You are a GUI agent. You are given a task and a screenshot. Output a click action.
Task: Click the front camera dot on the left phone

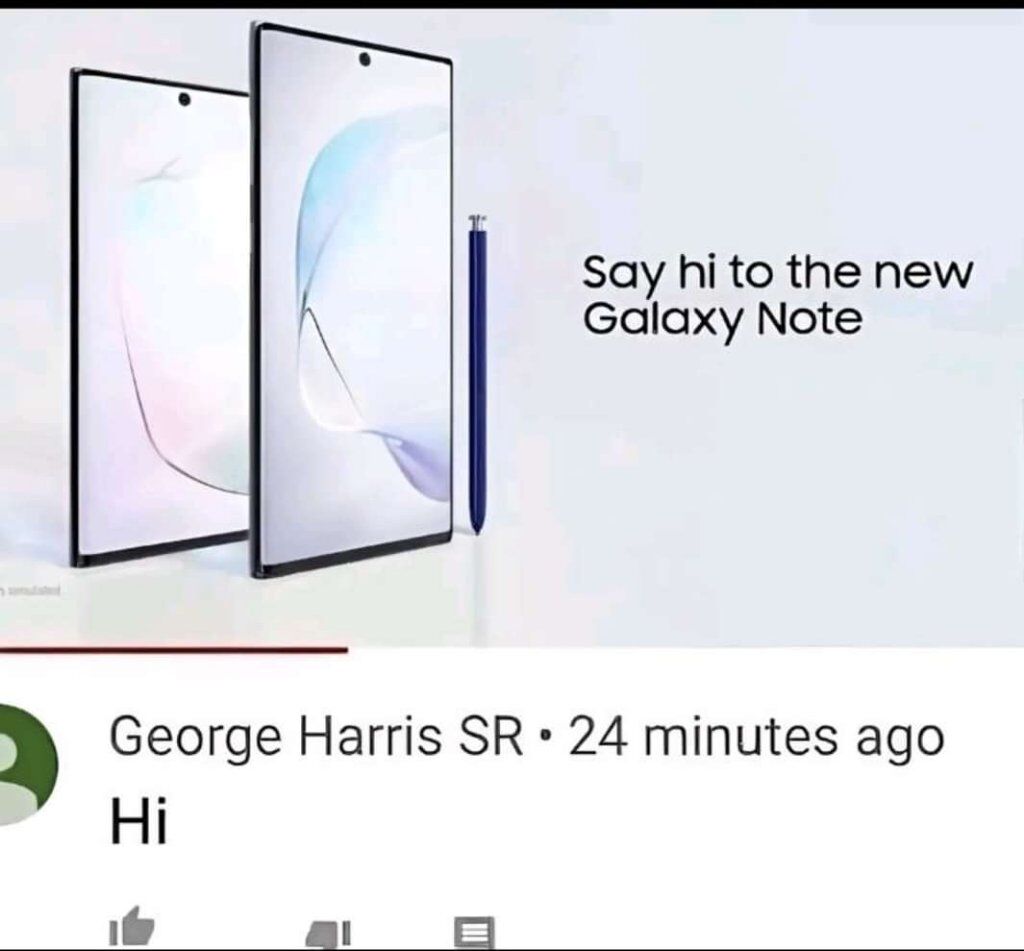point(185,99)
